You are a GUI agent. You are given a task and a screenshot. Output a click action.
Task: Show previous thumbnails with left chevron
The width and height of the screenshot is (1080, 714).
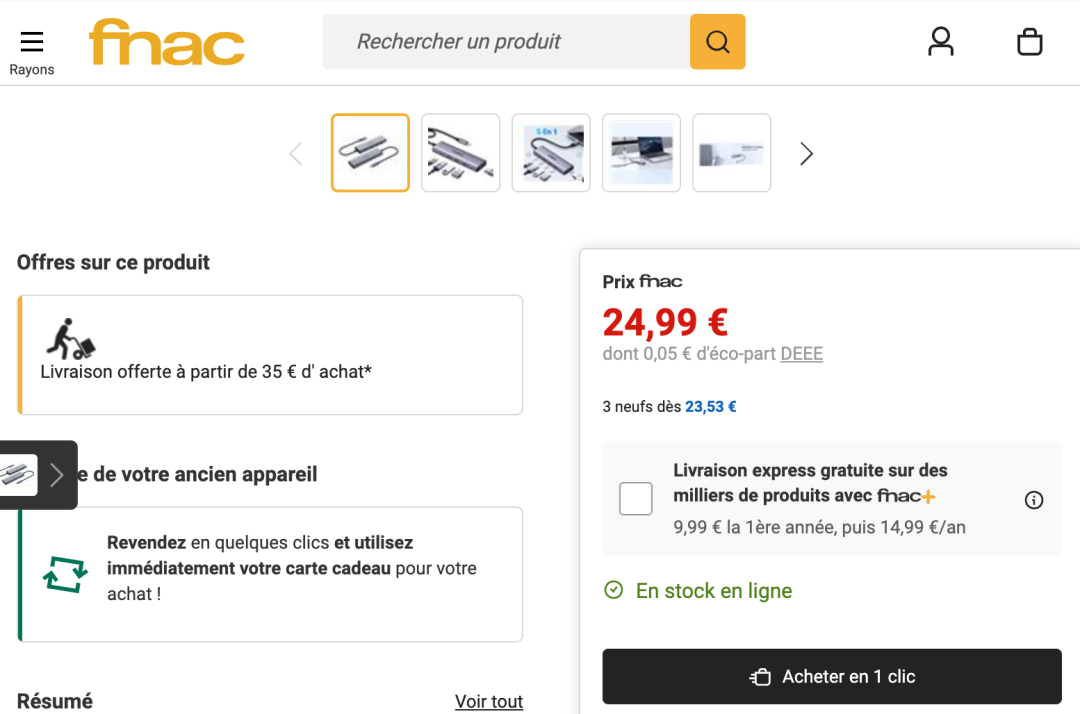[x=295, y=154]
